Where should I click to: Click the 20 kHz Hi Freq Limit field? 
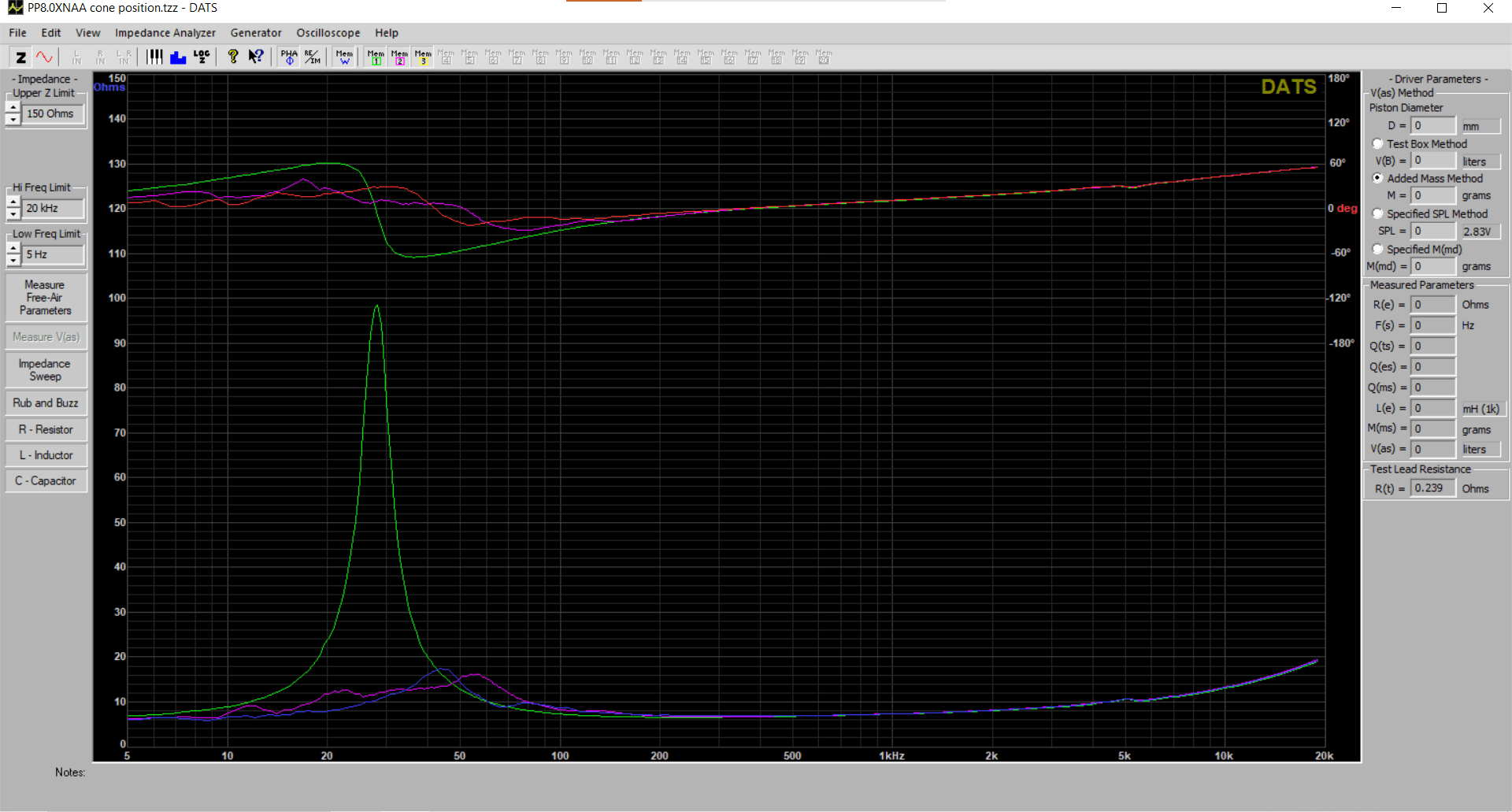pyautogui.click(x=54, y=208)
